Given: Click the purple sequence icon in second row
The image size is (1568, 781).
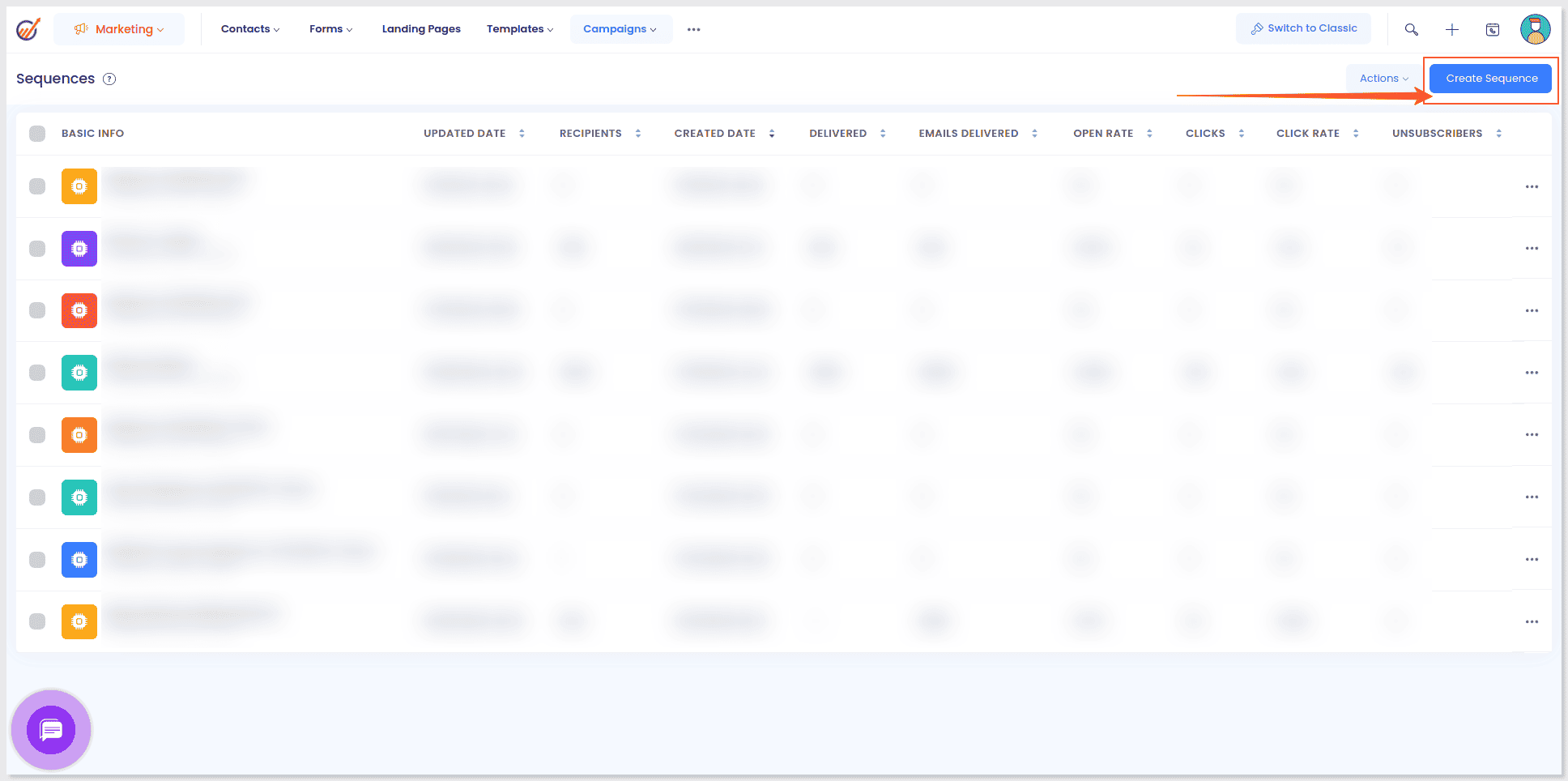Looking at the screenshot, I should click(79, 249).
